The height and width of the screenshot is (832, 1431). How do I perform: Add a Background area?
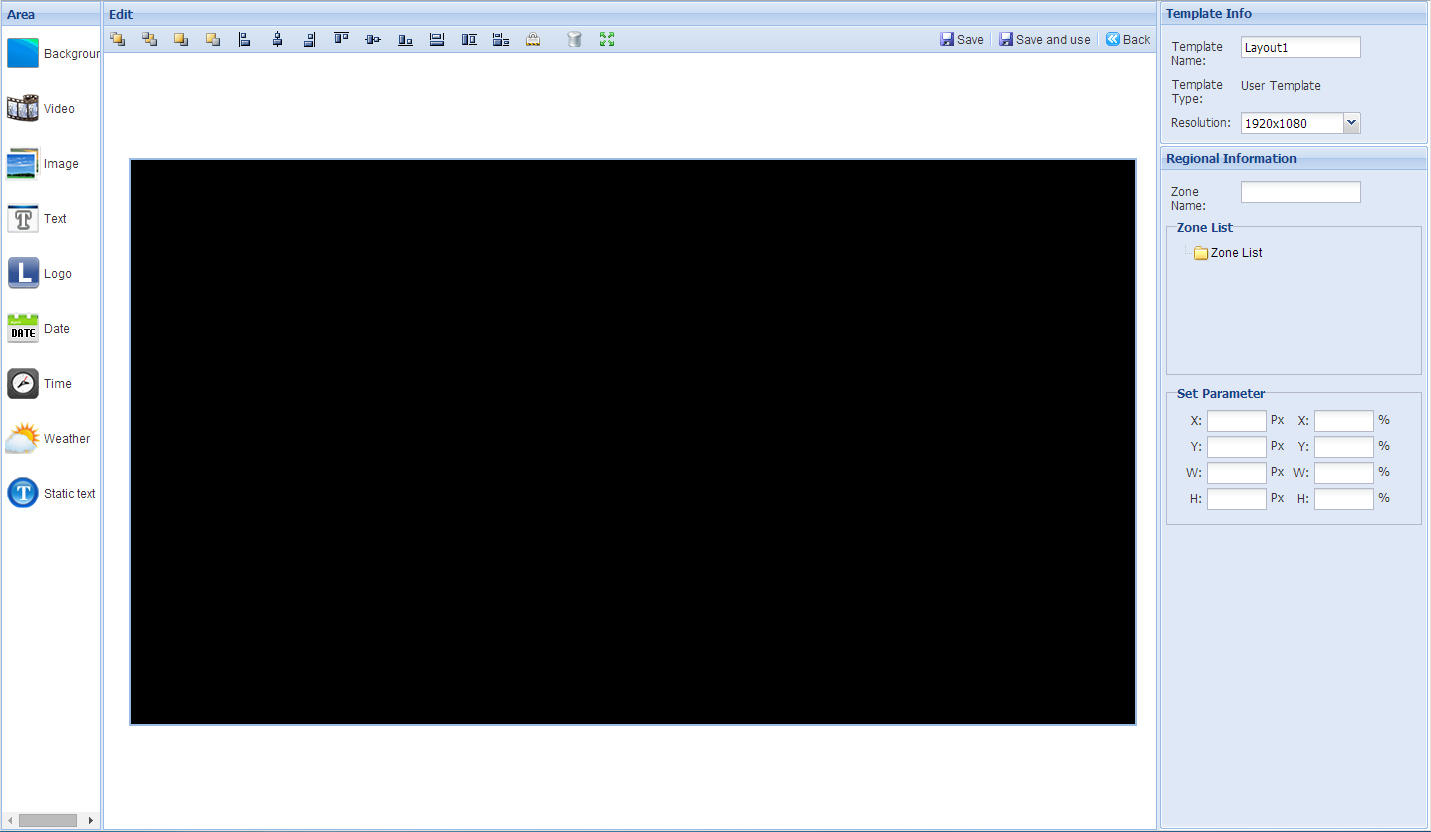(52, 54)
